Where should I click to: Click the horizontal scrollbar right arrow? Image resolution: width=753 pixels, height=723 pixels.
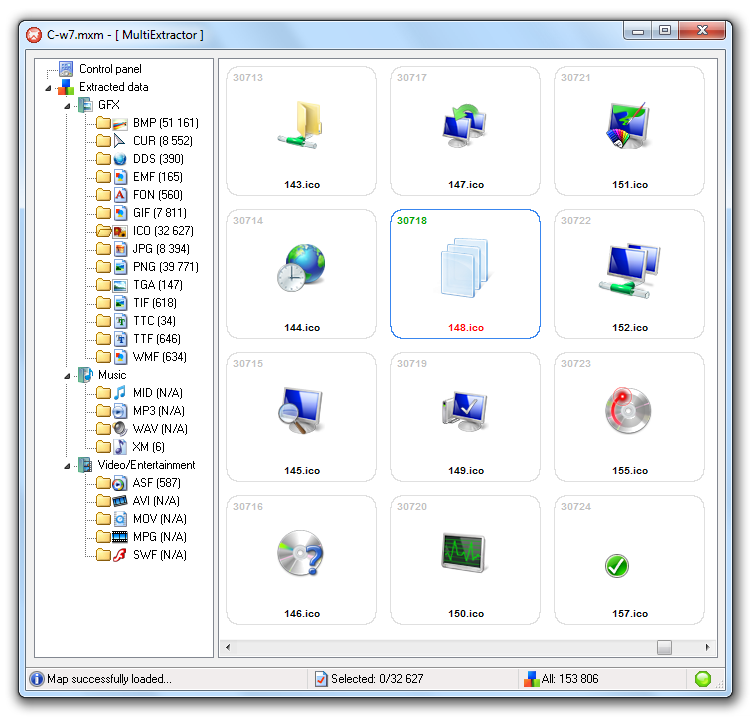click(708, 647)
